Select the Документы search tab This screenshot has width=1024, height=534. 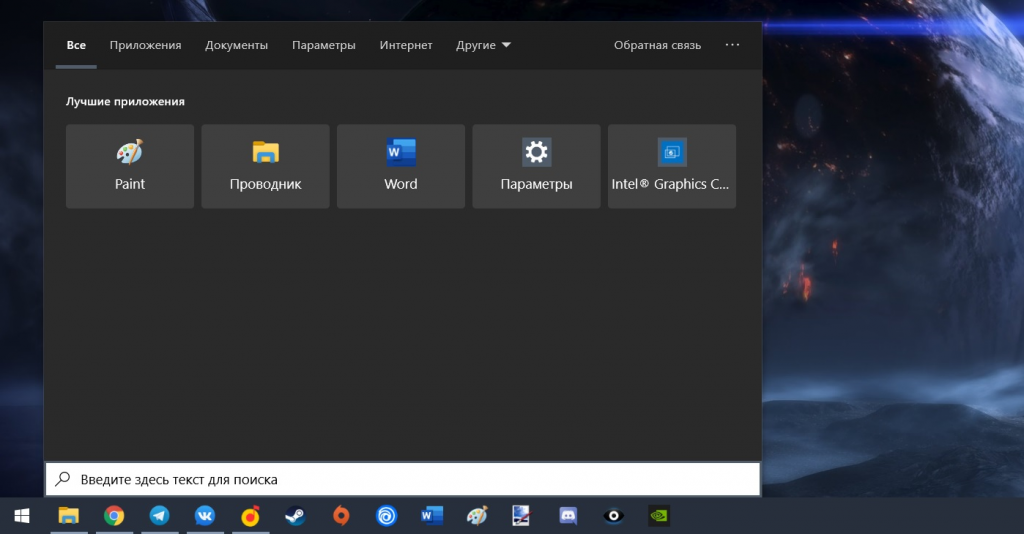(x=236, y=45)
